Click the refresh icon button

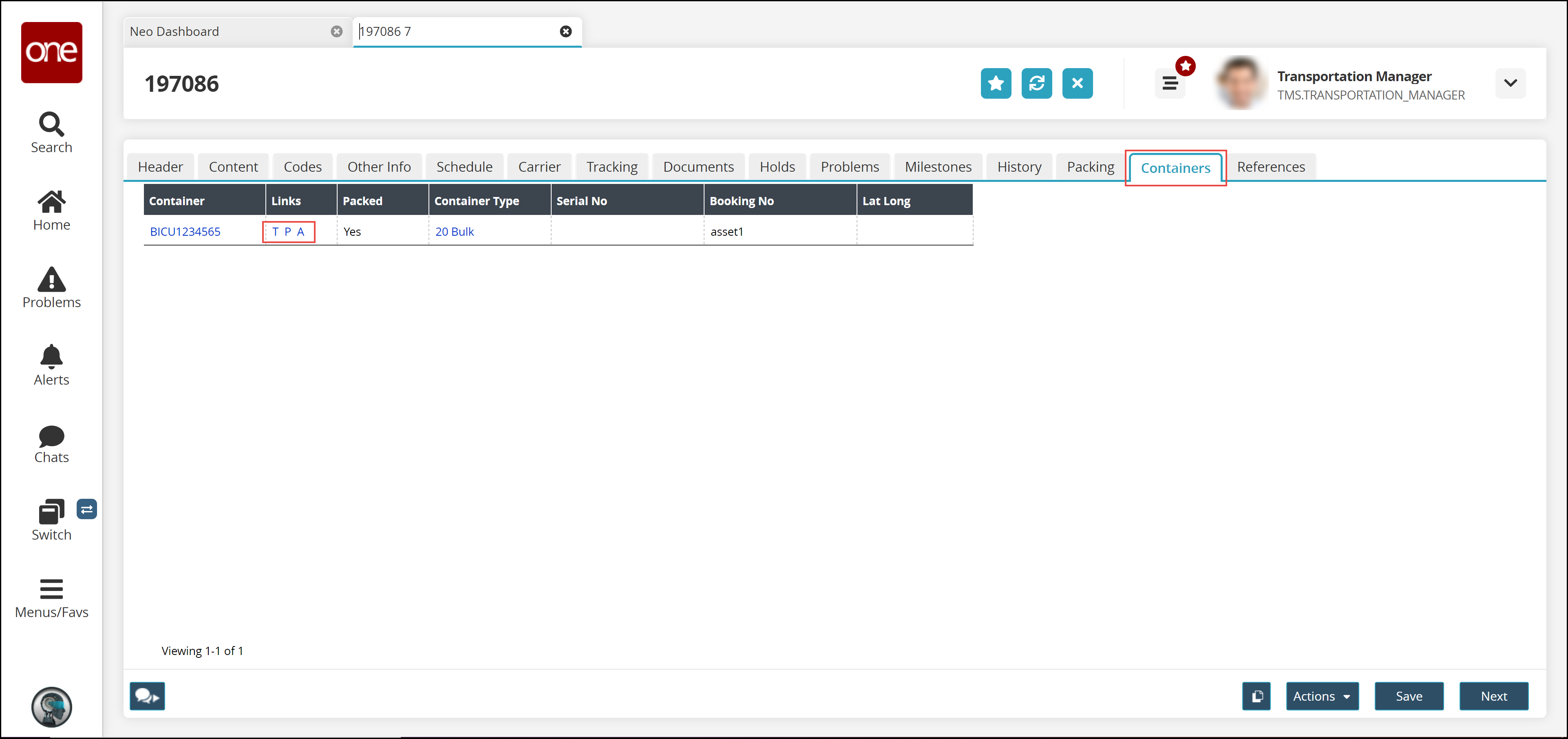(1037, 83)
